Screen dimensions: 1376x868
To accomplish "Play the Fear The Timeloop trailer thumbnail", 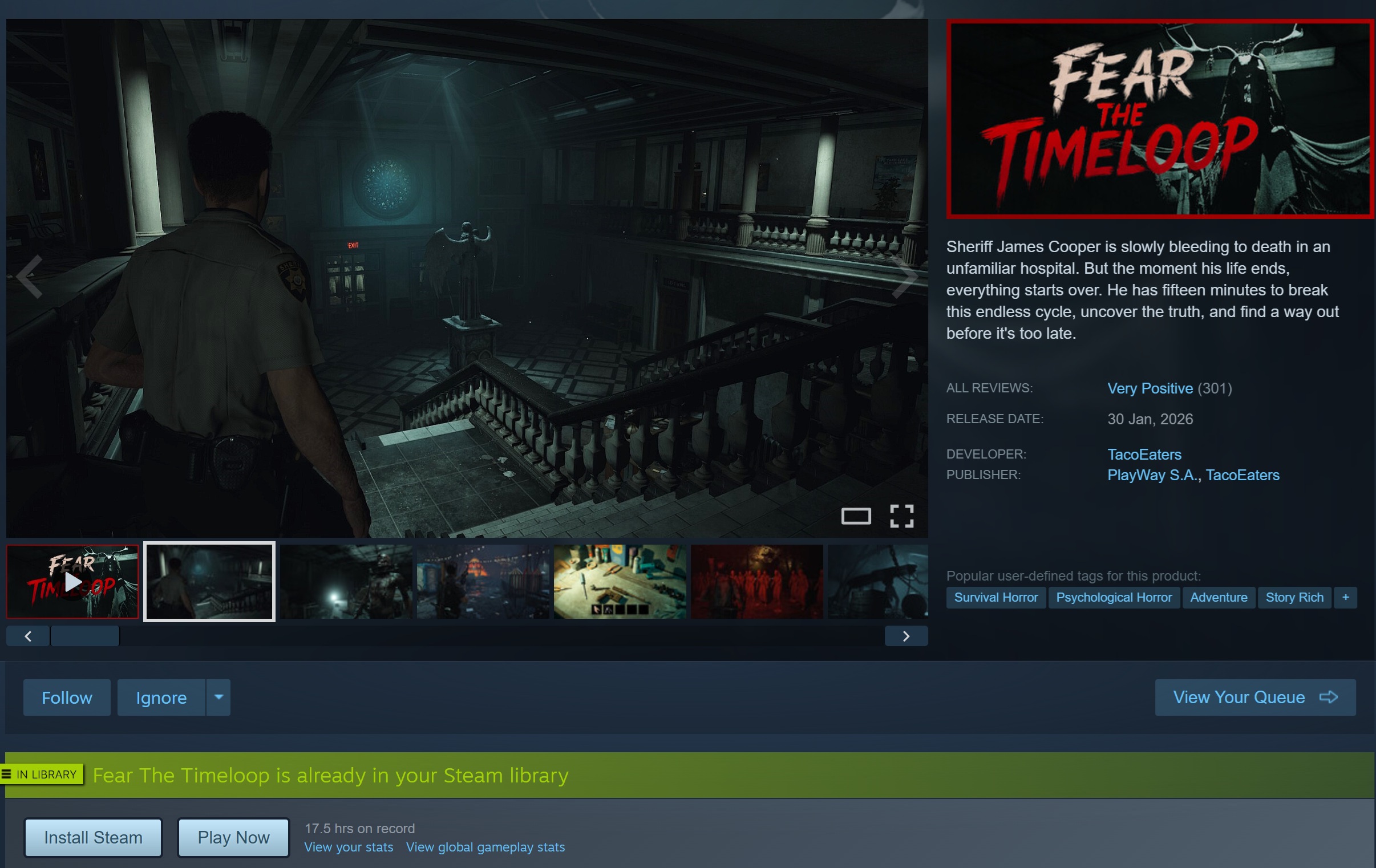I will 72,581.
